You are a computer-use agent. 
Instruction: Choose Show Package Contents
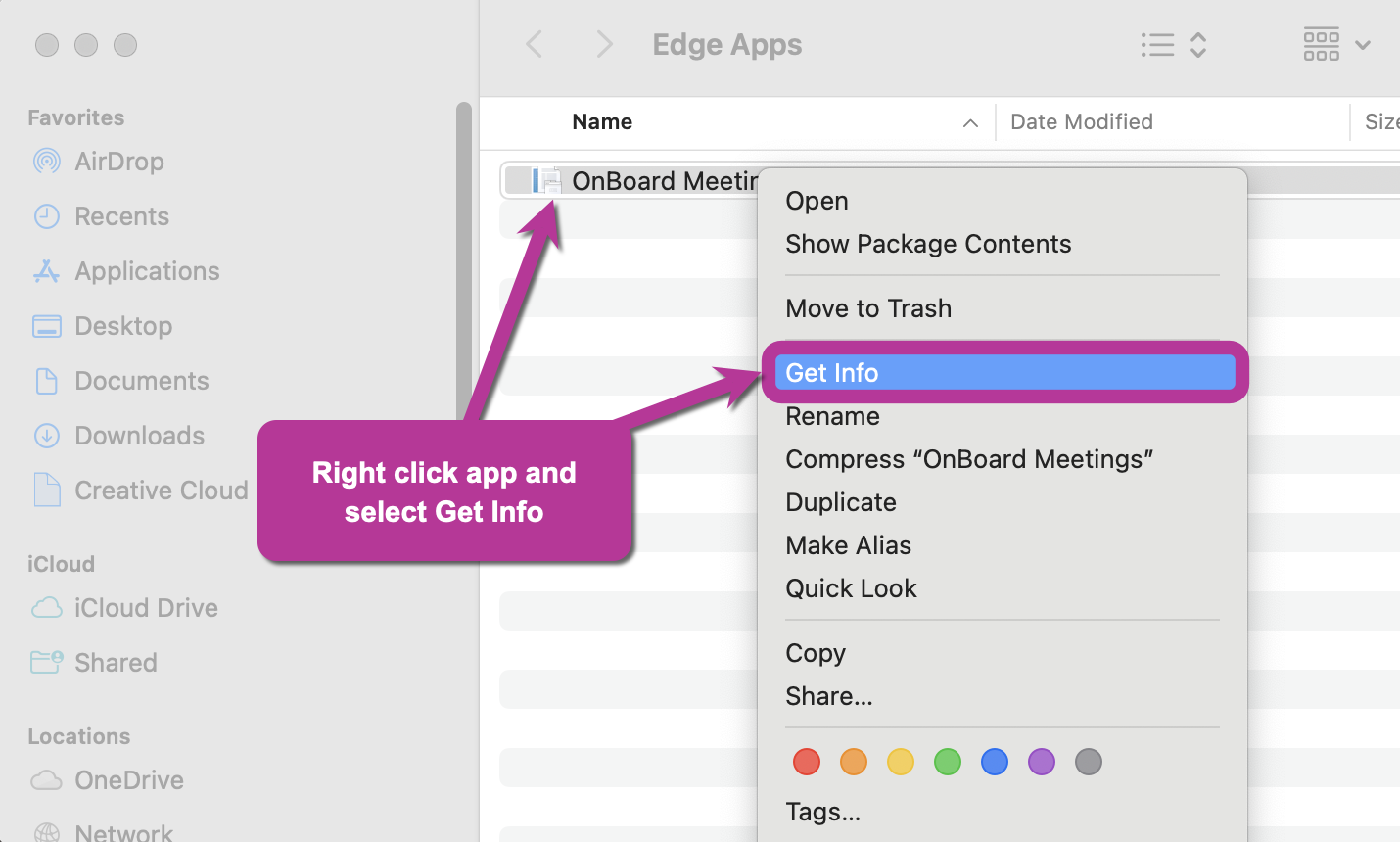928,244
